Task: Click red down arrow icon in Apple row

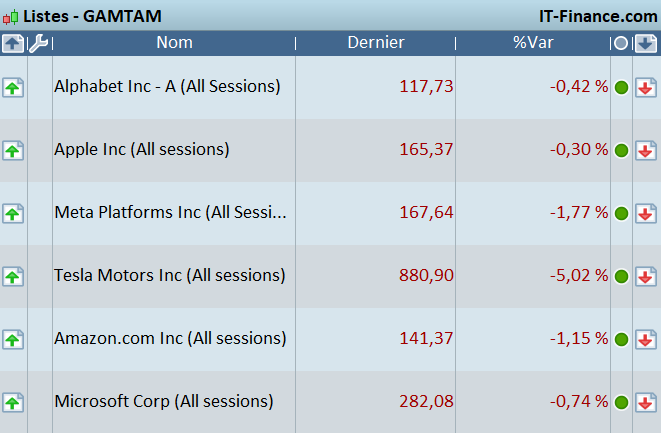Action: 646,150
